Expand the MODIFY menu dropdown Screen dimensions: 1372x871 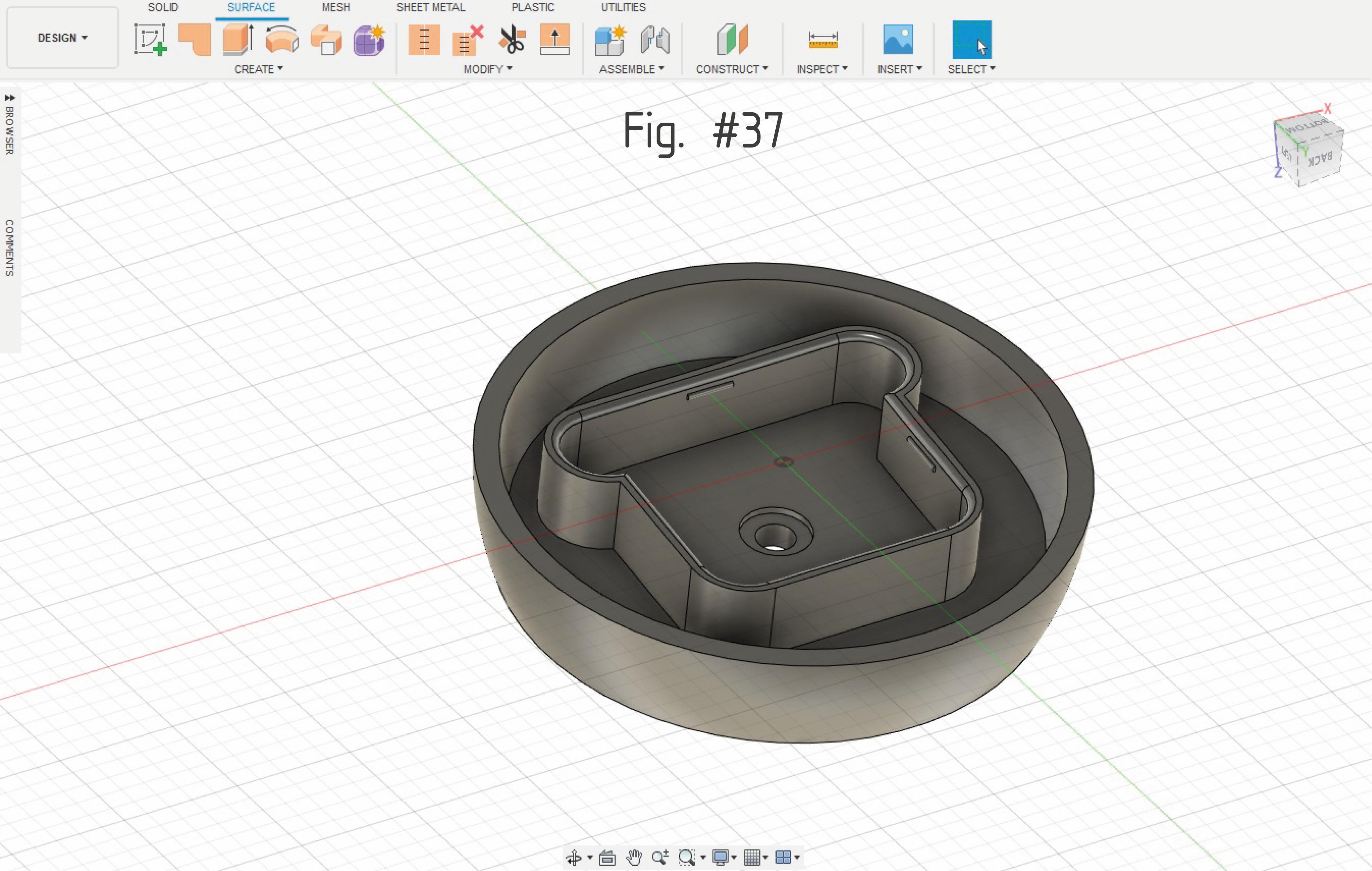[x=488, y=69]
